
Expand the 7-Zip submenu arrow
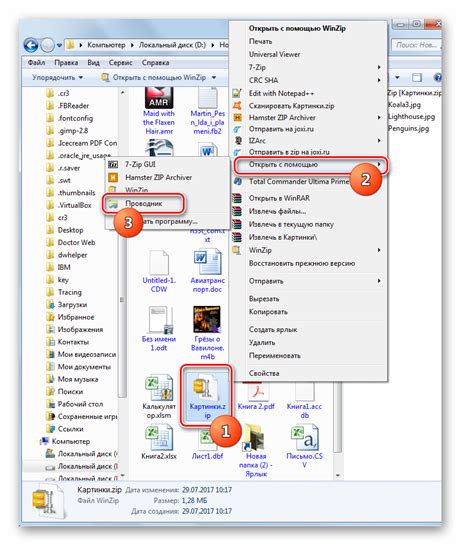pos(379,67)
